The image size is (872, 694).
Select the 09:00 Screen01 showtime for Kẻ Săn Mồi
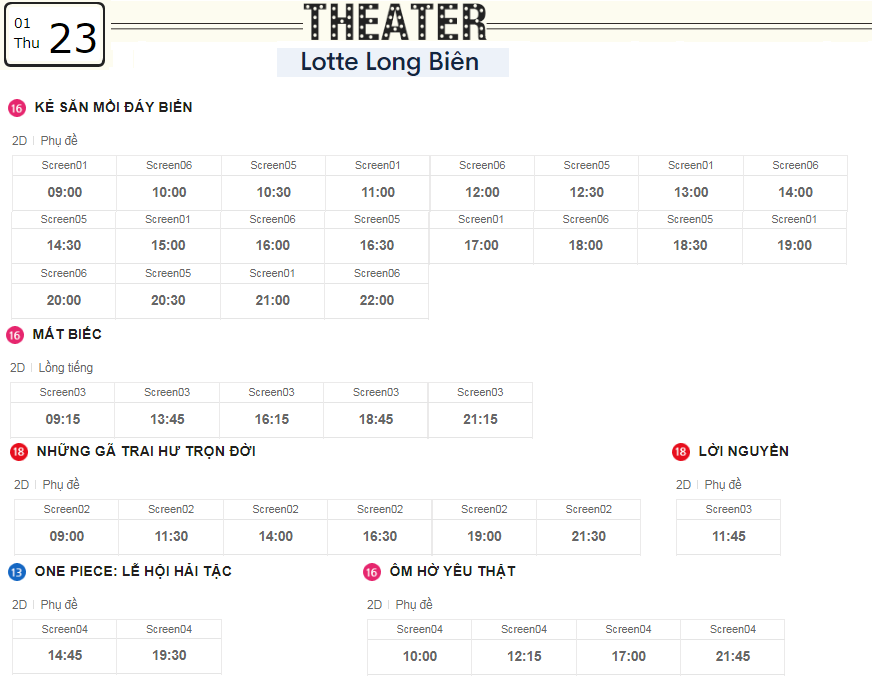pos(65,183)
